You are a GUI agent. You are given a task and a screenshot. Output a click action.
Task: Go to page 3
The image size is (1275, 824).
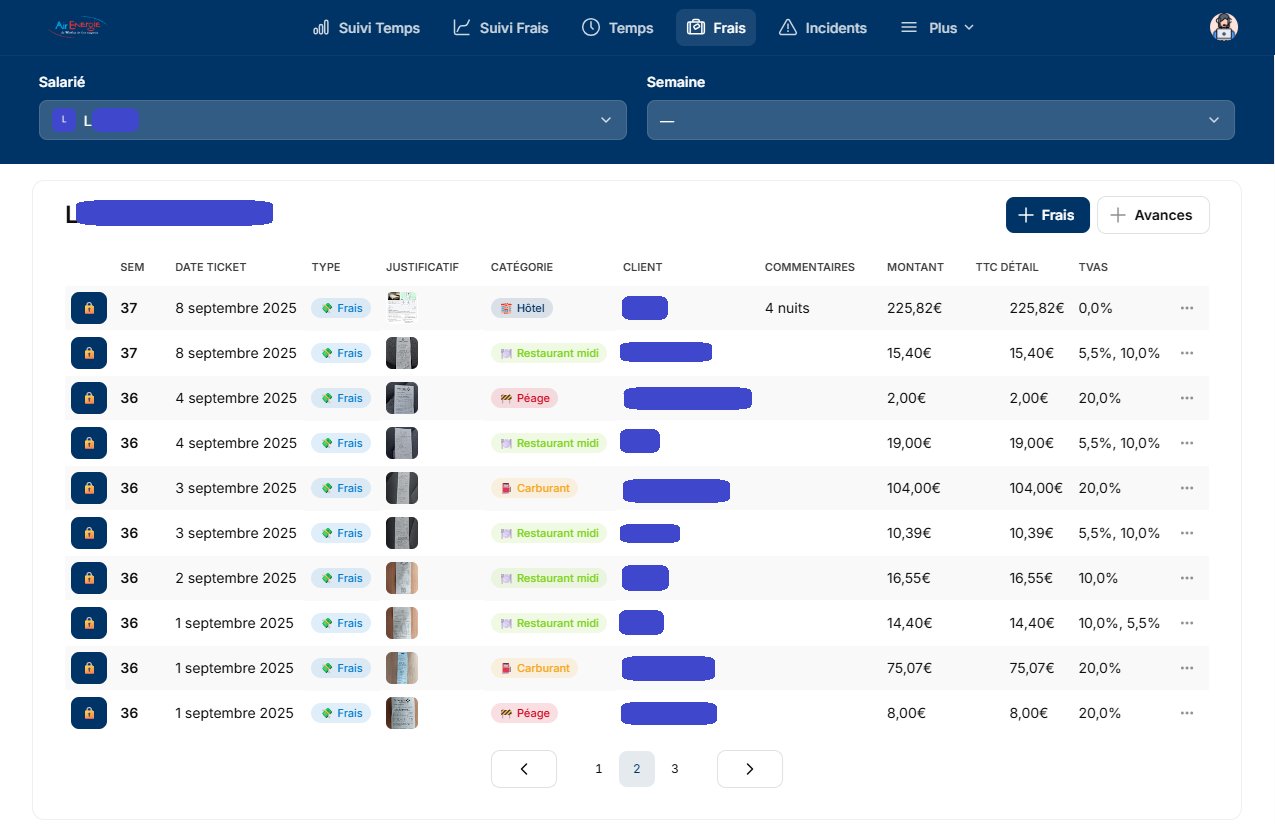[675, 769]
